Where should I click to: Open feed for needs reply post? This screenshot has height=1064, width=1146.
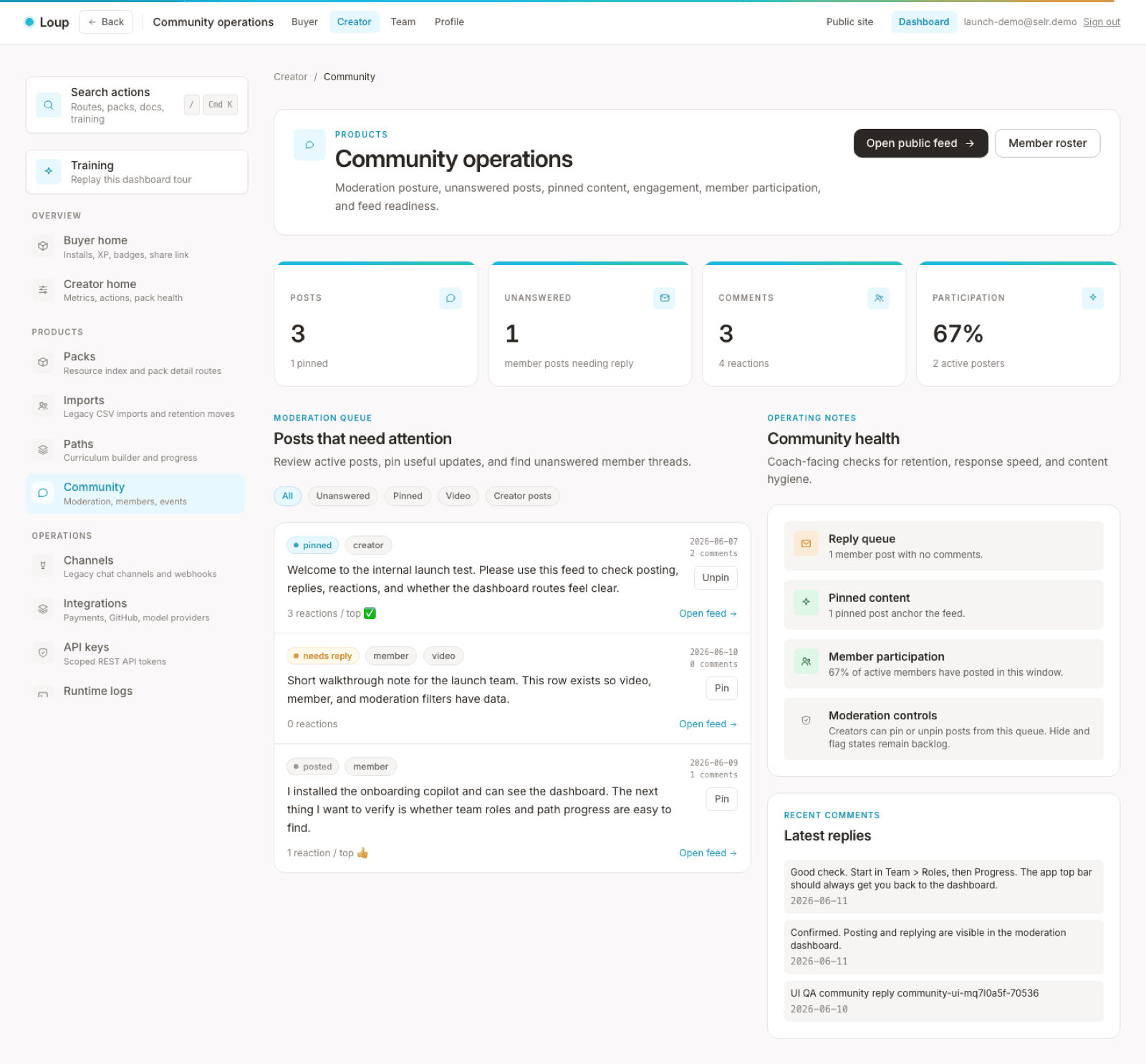(x=708, y=724)
